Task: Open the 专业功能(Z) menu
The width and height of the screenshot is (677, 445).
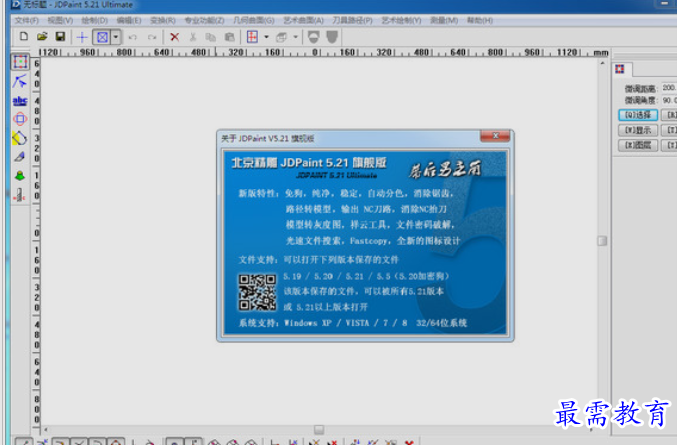Action: 204,20
